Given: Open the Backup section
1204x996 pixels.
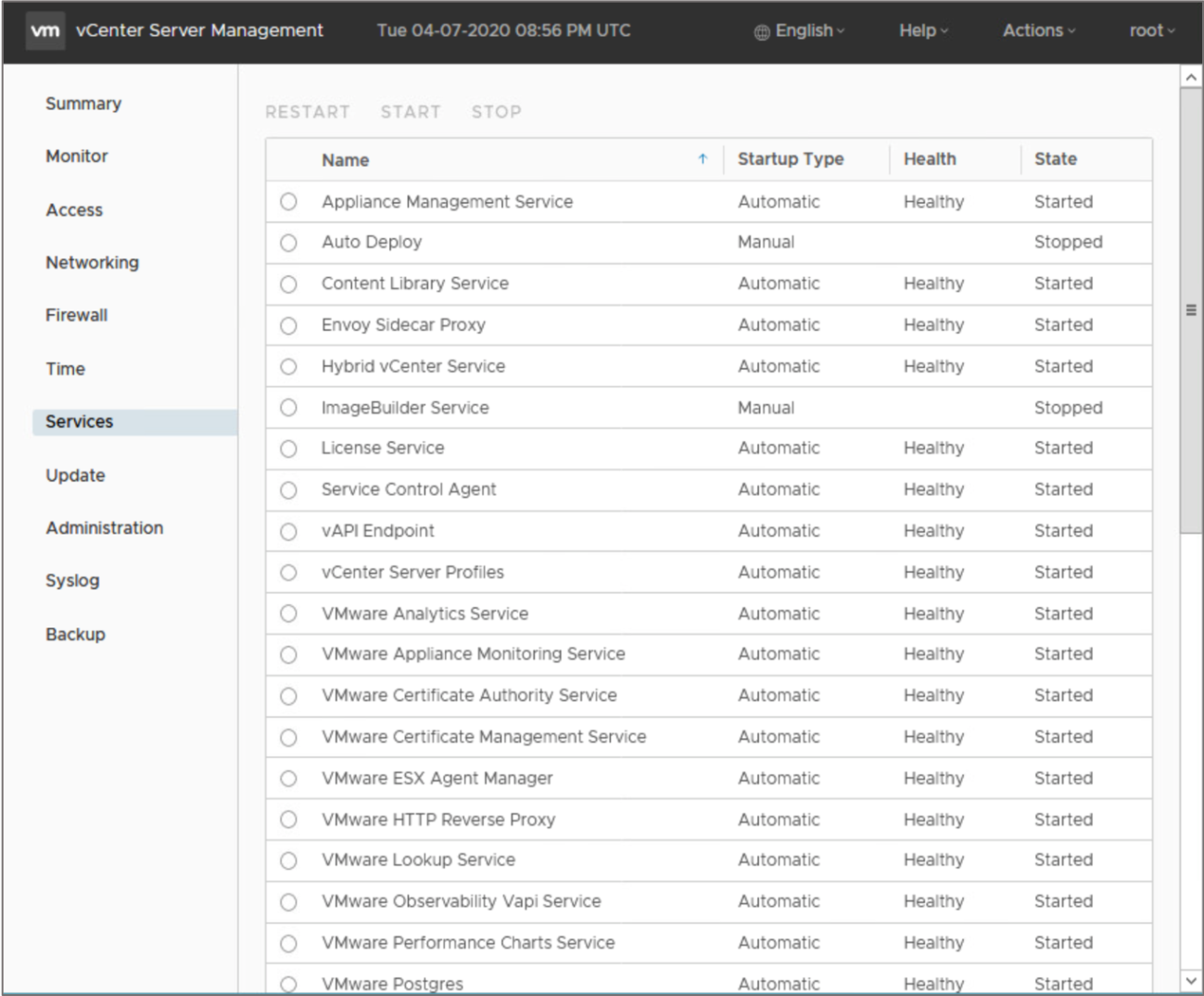Looking at the screenshot, I should [x=75, y=635].
